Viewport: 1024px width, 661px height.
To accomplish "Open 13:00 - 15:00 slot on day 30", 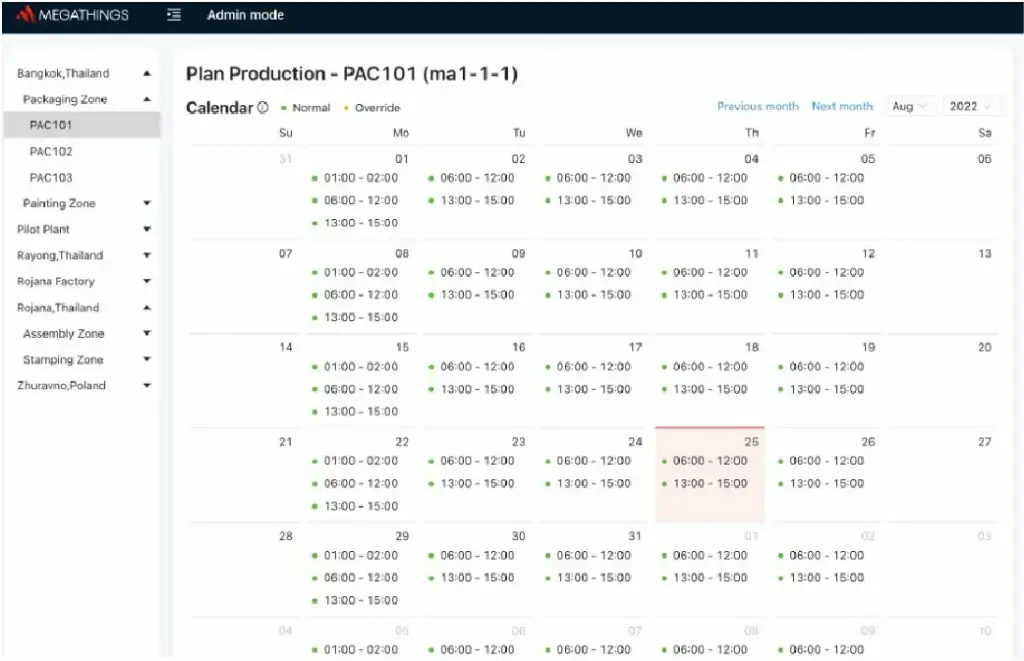I will (x=477, y=577).
